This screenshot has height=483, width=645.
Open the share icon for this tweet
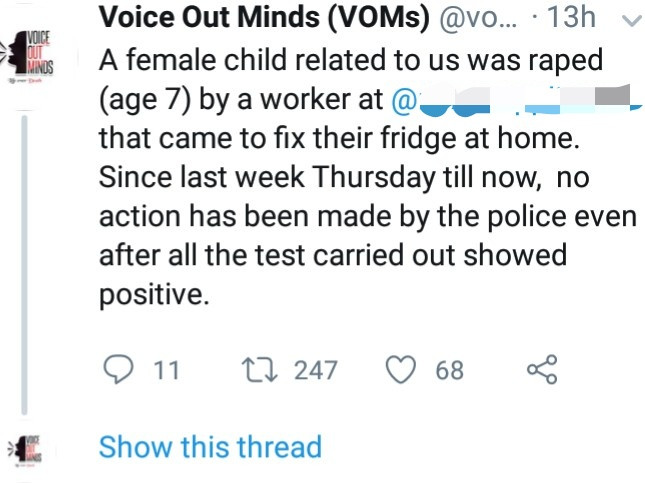coord(541,369)
